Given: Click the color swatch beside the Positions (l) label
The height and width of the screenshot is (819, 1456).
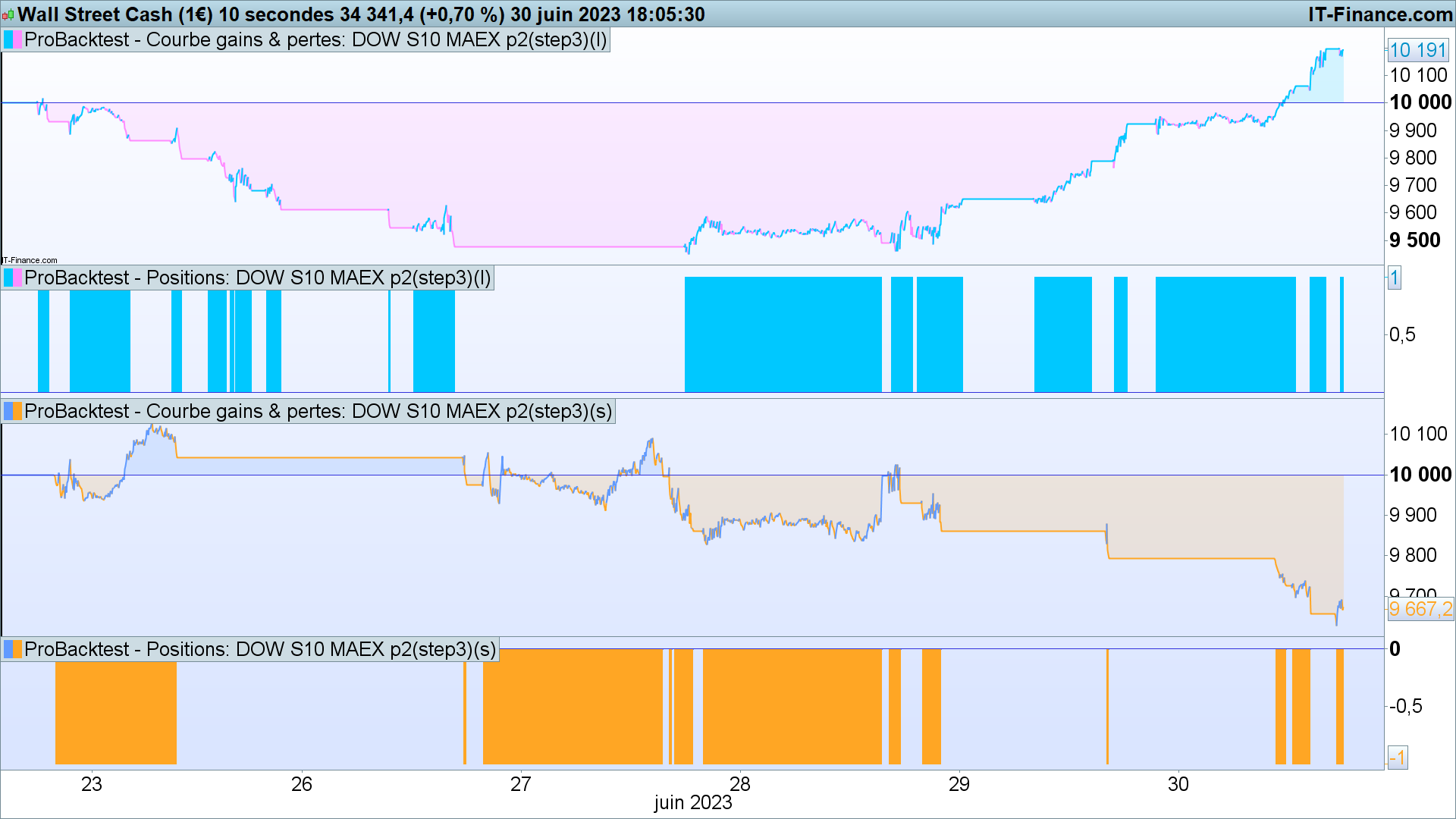Looking at the screenshot, I should click(13, 278).
